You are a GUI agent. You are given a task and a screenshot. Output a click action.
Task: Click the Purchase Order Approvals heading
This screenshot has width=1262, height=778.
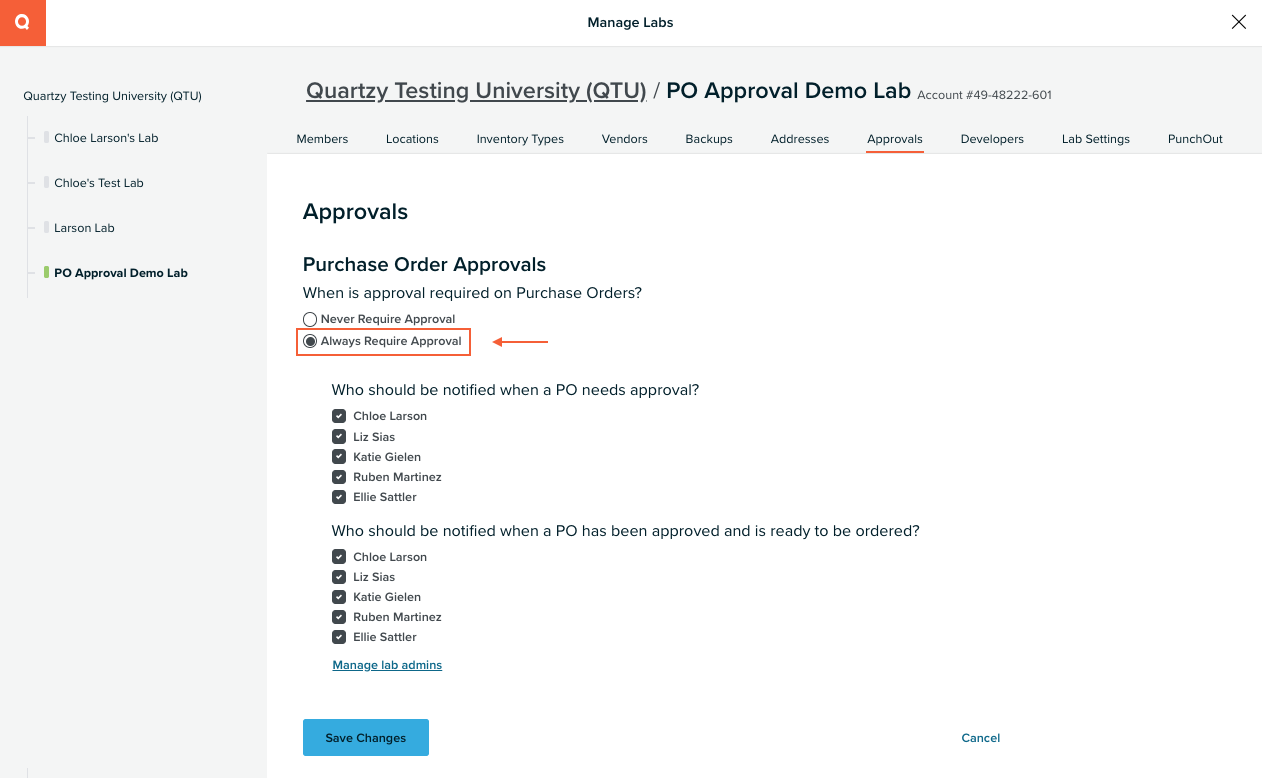pos(424,265)
